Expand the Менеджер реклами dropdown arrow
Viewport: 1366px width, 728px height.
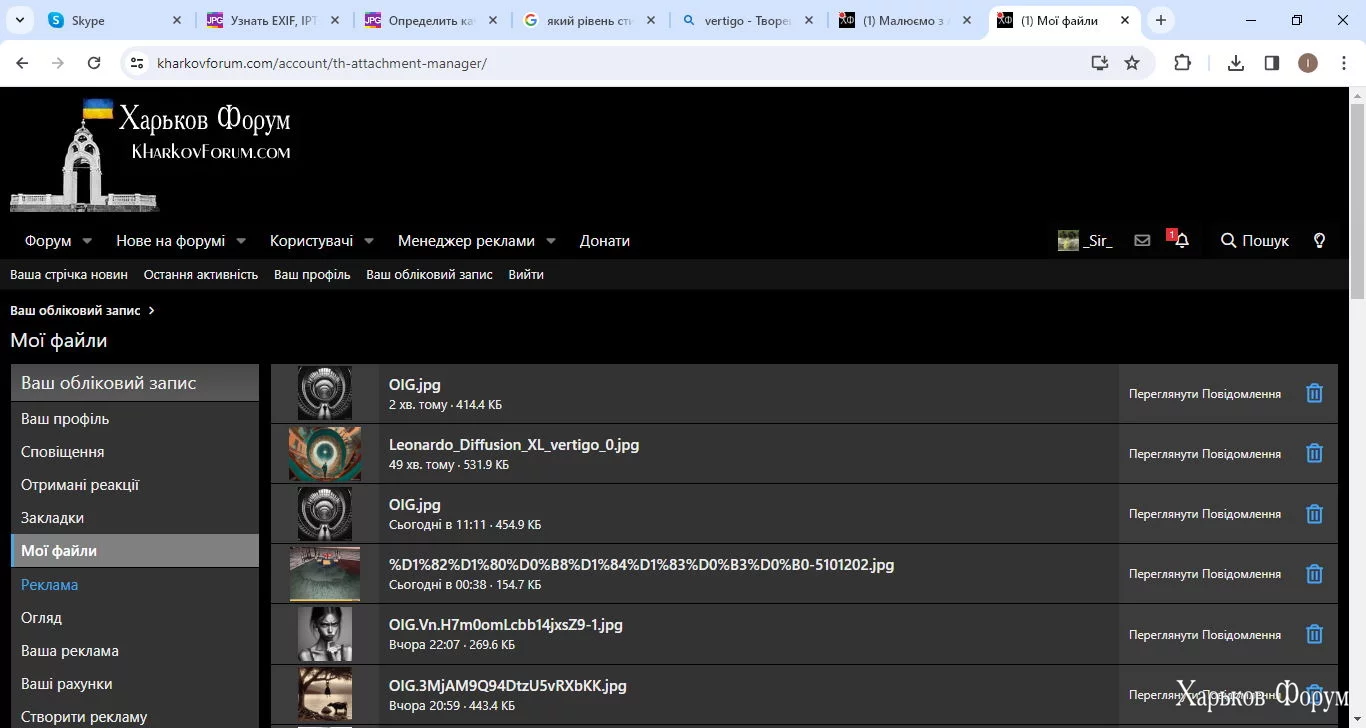tap(551, 241)
